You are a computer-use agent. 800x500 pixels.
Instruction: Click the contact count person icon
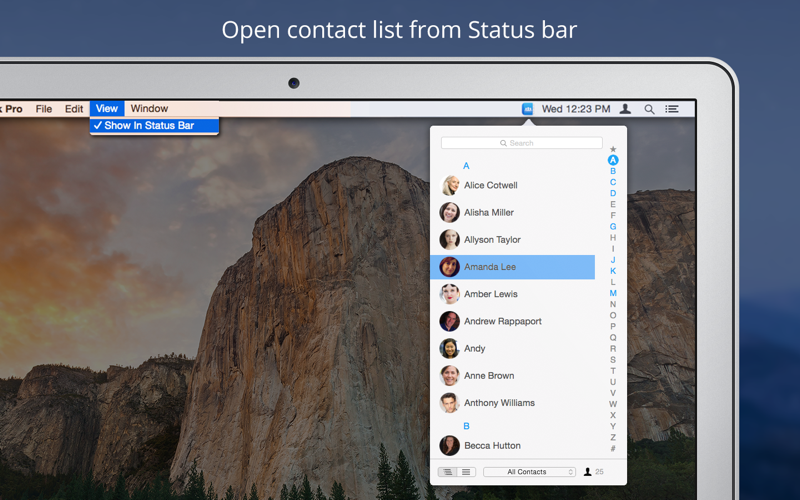(x=588, y=472)
